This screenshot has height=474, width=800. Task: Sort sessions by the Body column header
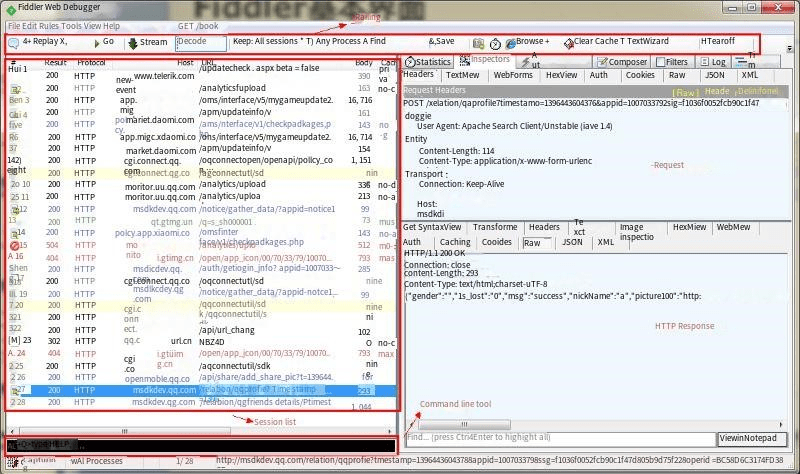click(x=364, y=63)
